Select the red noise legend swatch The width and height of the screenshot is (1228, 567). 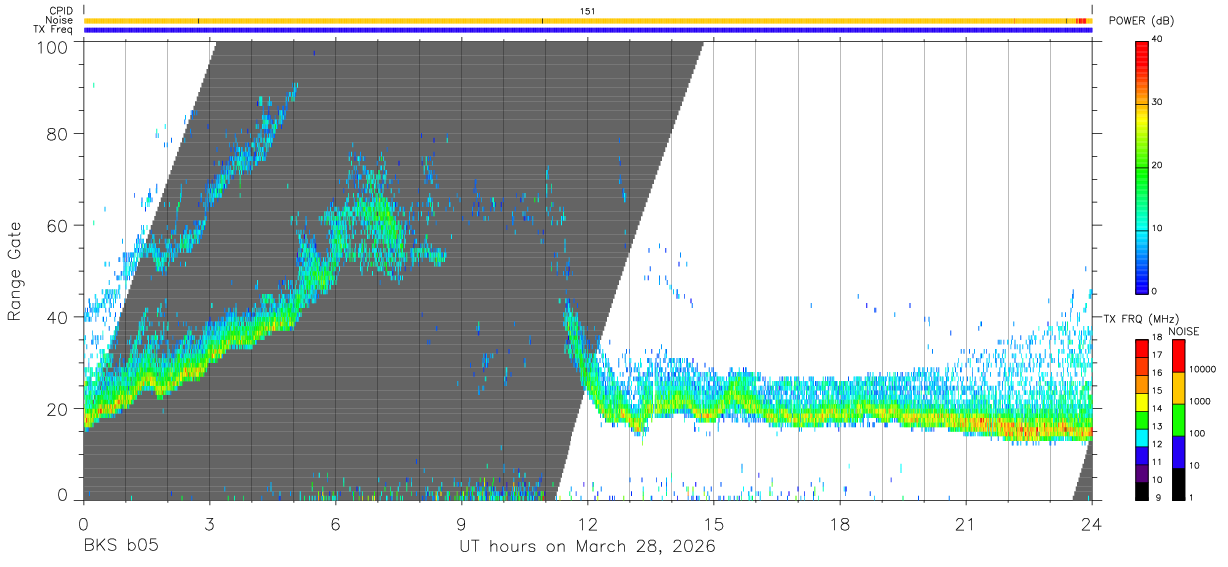[x=1179, y=355]
